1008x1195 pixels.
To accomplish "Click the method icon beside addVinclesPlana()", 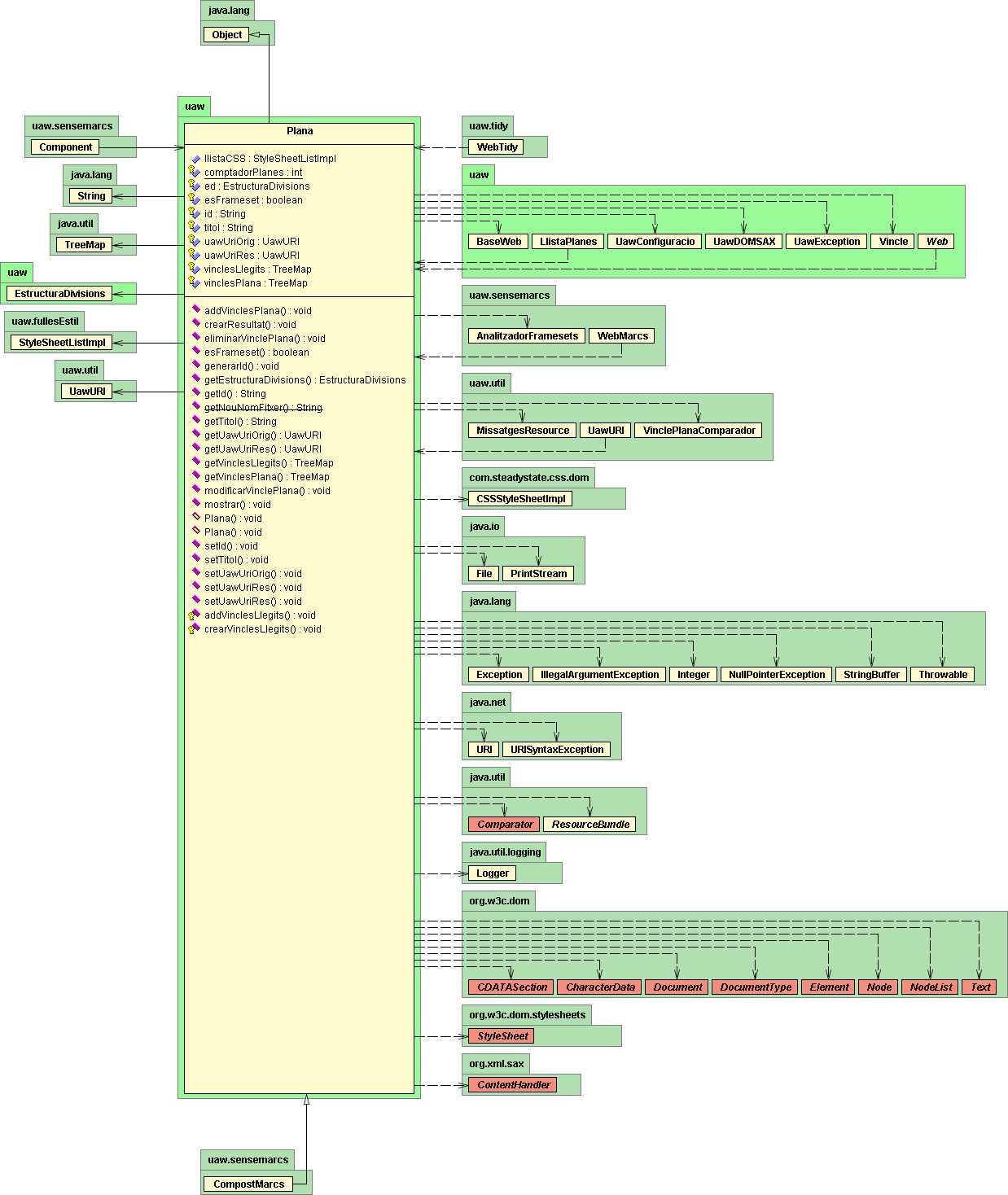I will pyautogui.click(x=195, y=309).
